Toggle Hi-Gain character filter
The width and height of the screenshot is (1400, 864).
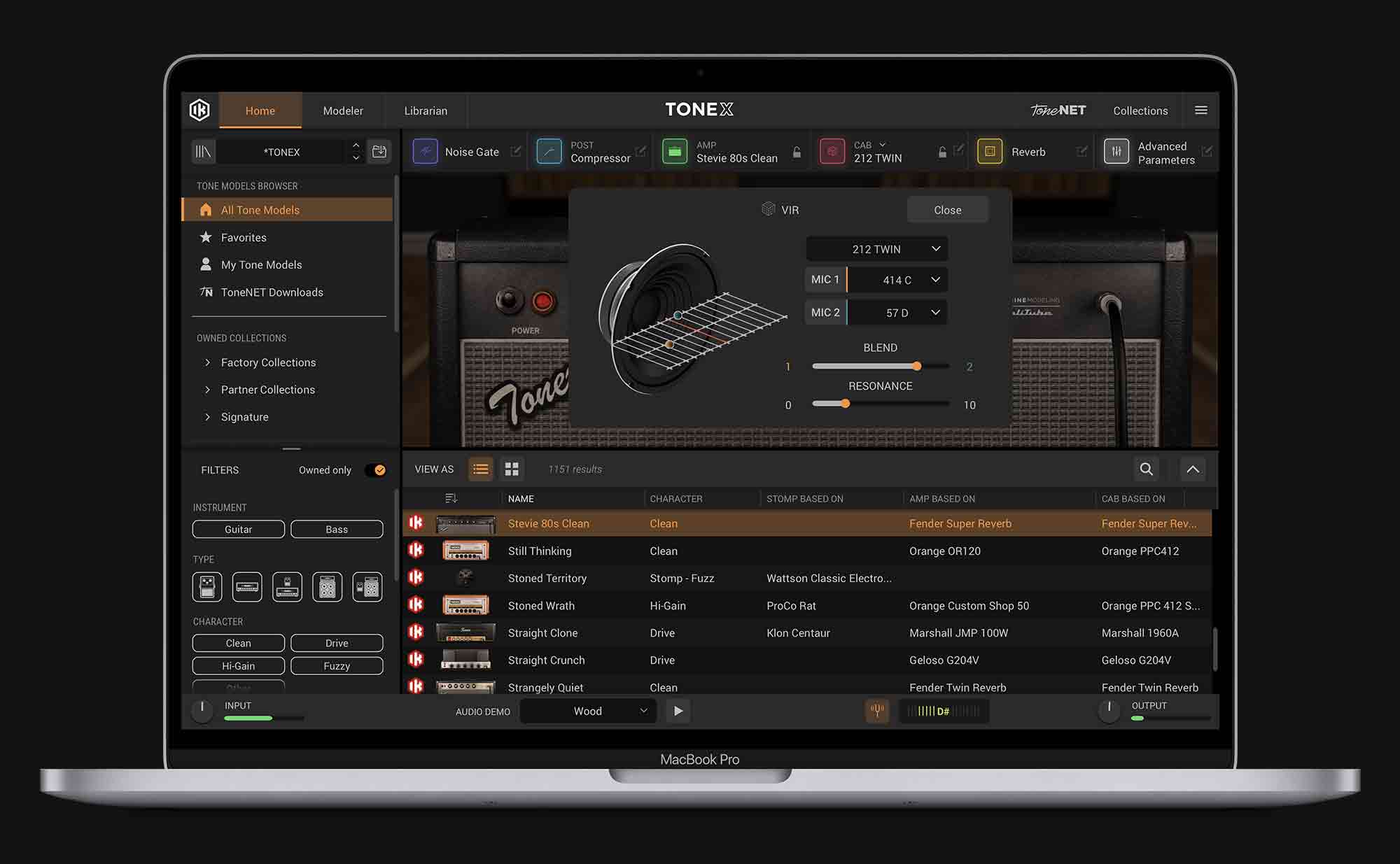pos(238,666)
